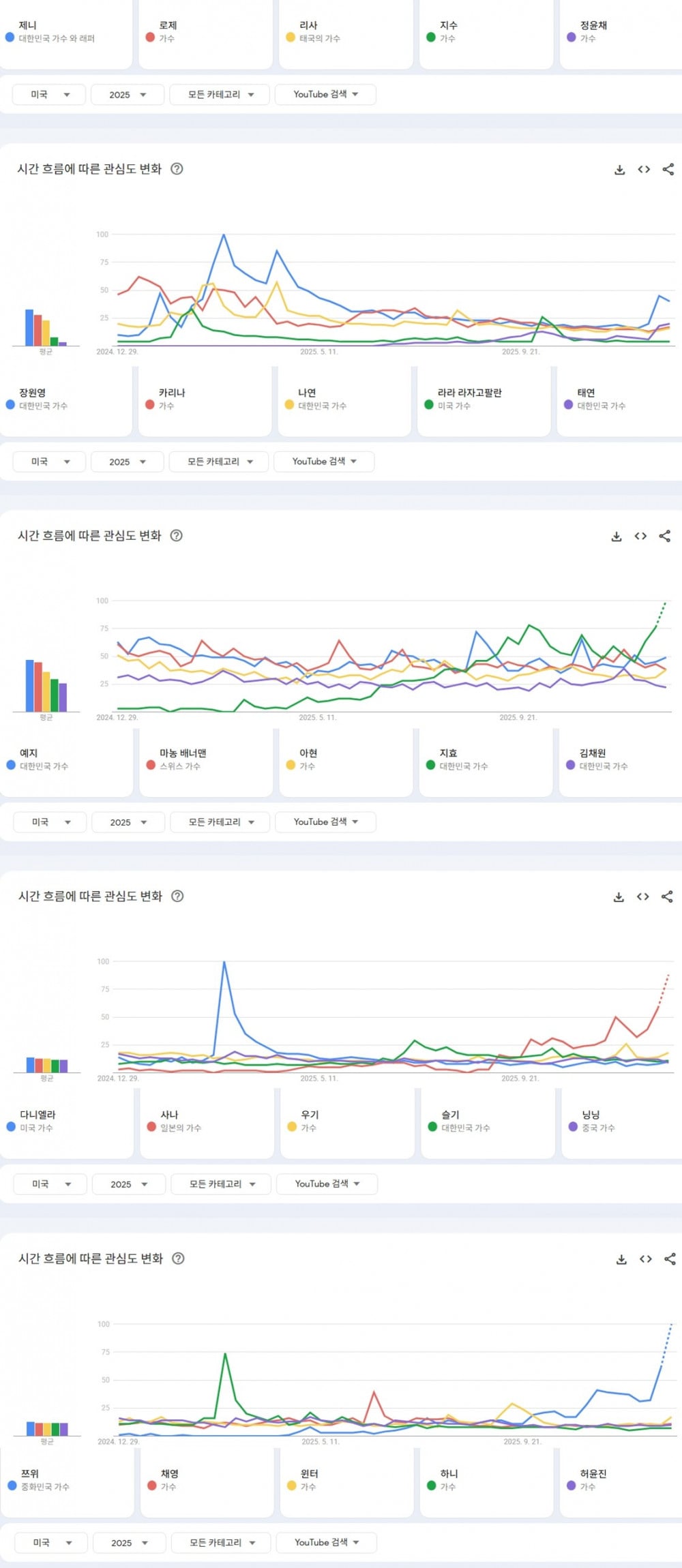Open 모든 카테고리 dropdown below 아현 card
Image resolution: width=682 pixels, height=1568 pixels.
tap(220, 822)
